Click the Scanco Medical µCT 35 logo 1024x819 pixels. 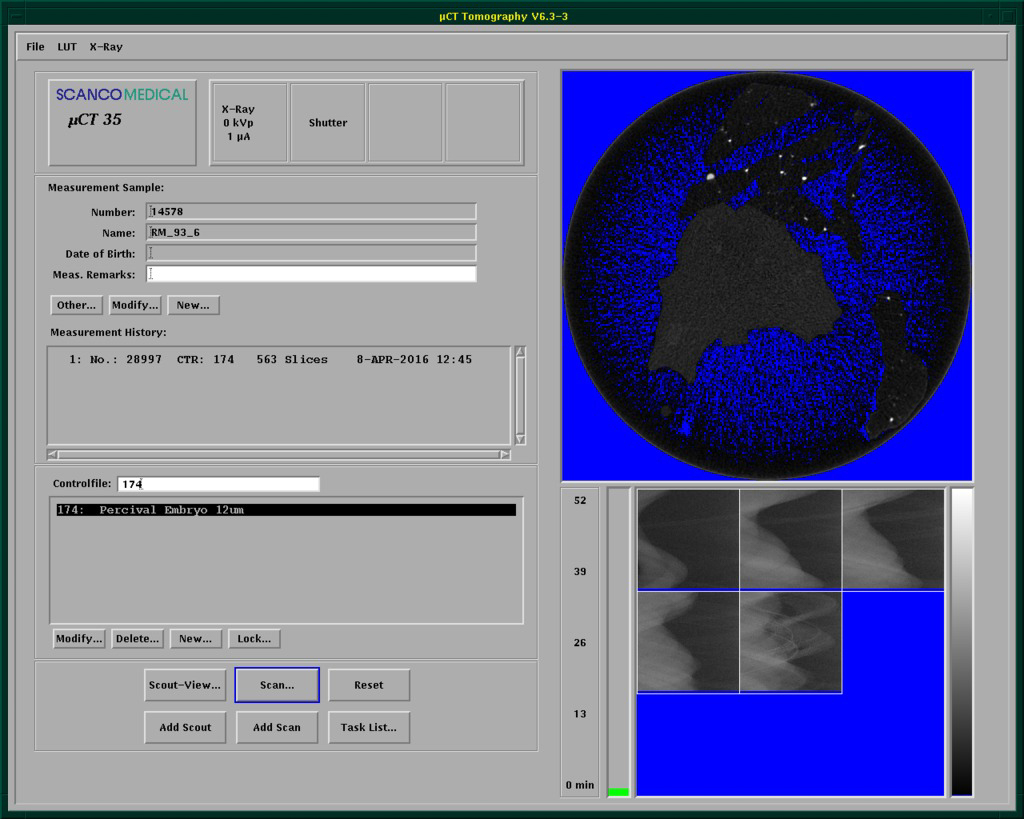pos(121,122)
